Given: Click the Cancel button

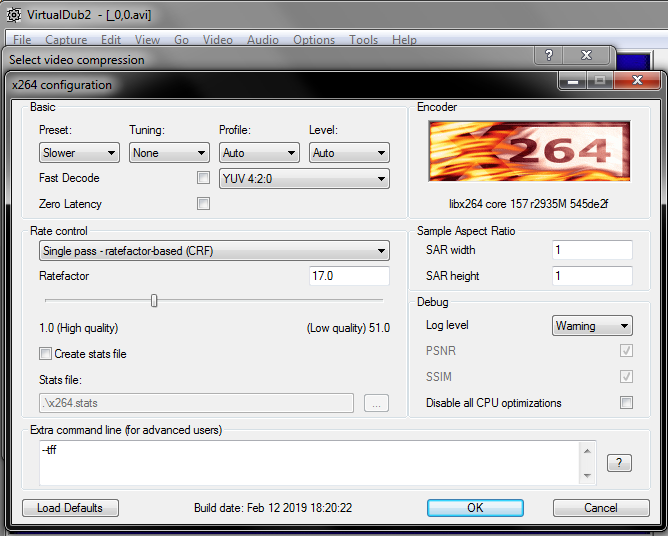Looking at the screenshot, I should [601, 508].
